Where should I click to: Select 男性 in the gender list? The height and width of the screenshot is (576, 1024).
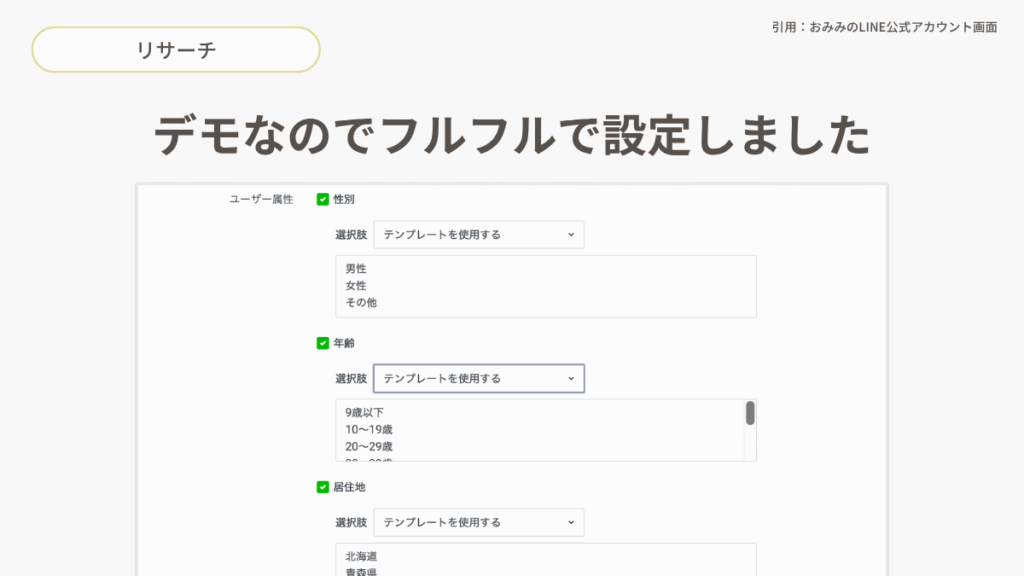pos(356,269)
